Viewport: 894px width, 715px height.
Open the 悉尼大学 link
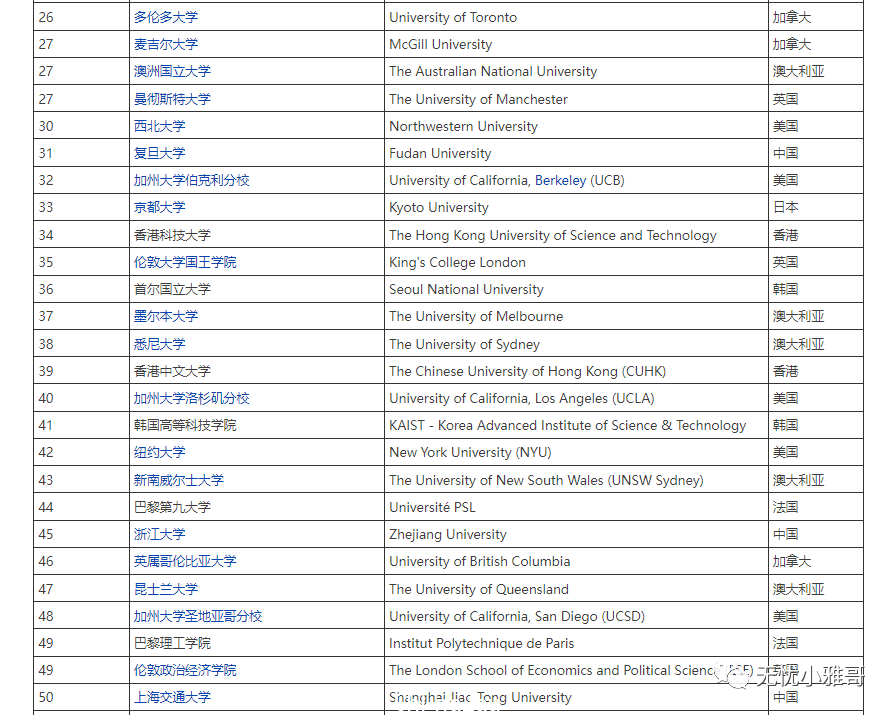pyautogui.click(x=159, y=344)
